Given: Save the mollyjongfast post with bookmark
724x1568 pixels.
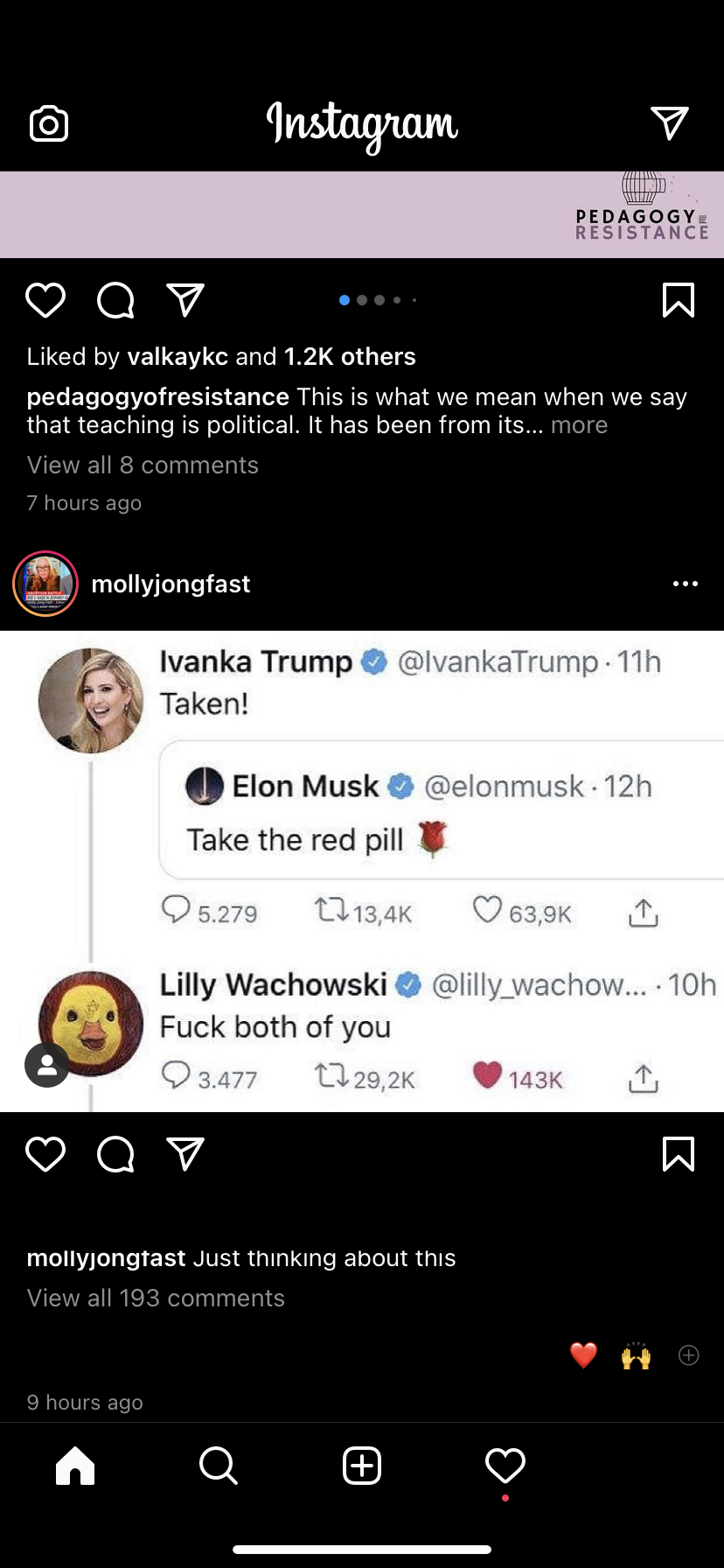Looking at the screenshot, I should coord(679,1154).
